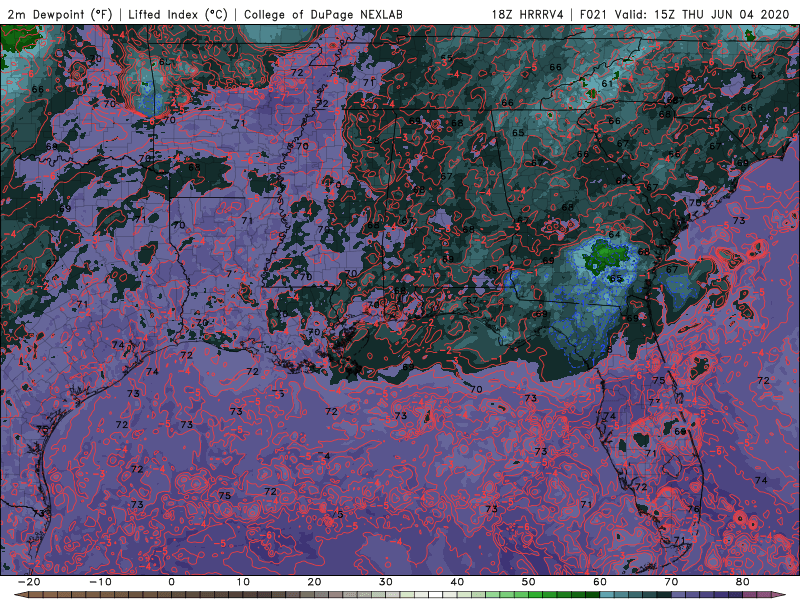This screenshot has height=600, width=800.
Task: Click the "College of DuPage NEXLAB" text
Action: pos(323,14)
